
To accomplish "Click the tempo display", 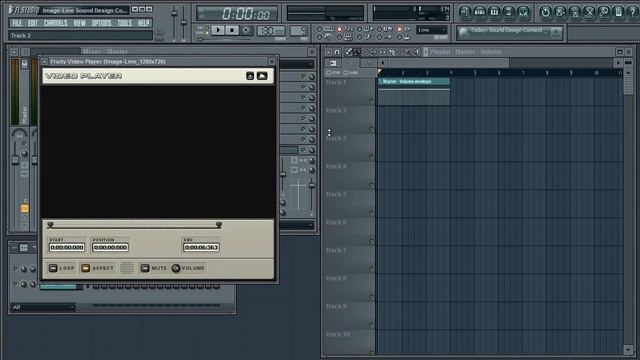I will click(271, 31).
